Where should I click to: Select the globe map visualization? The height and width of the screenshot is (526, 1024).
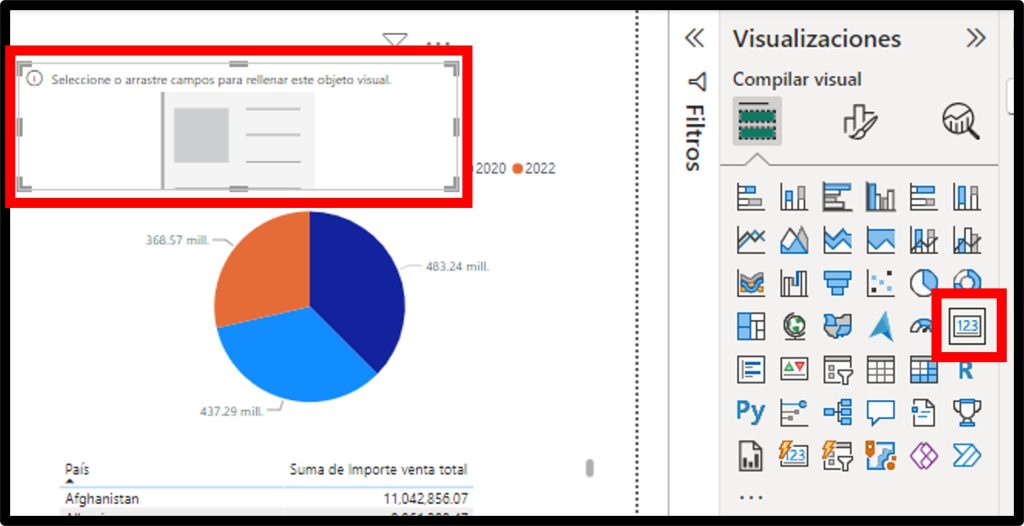tap(794, 326)
